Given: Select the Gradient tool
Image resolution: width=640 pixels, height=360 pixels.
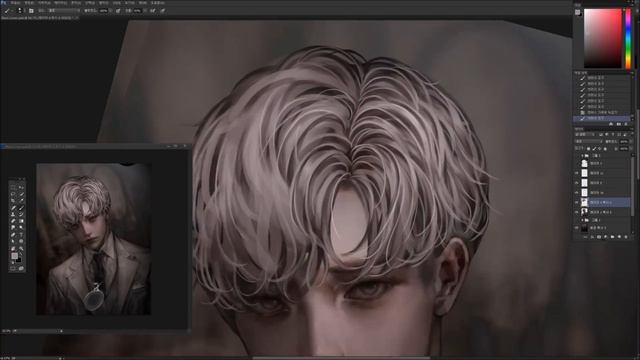Looking at the screenshot, I should 21,221.
